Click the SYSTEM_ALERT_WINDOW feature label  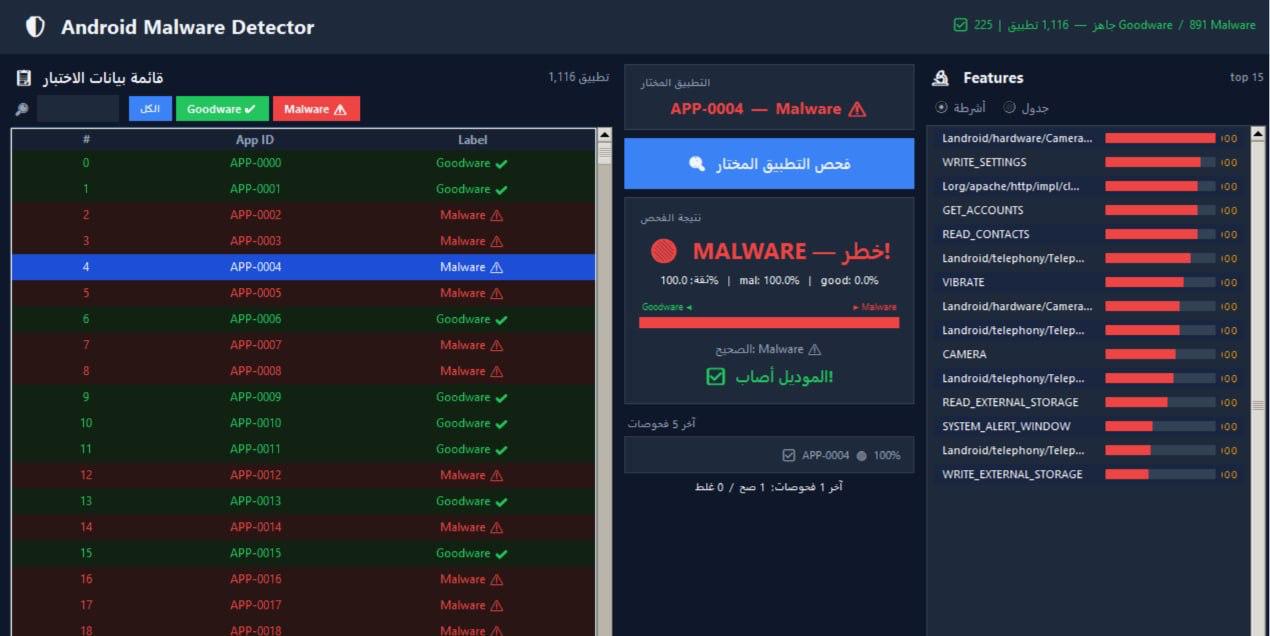point(1006,426)
